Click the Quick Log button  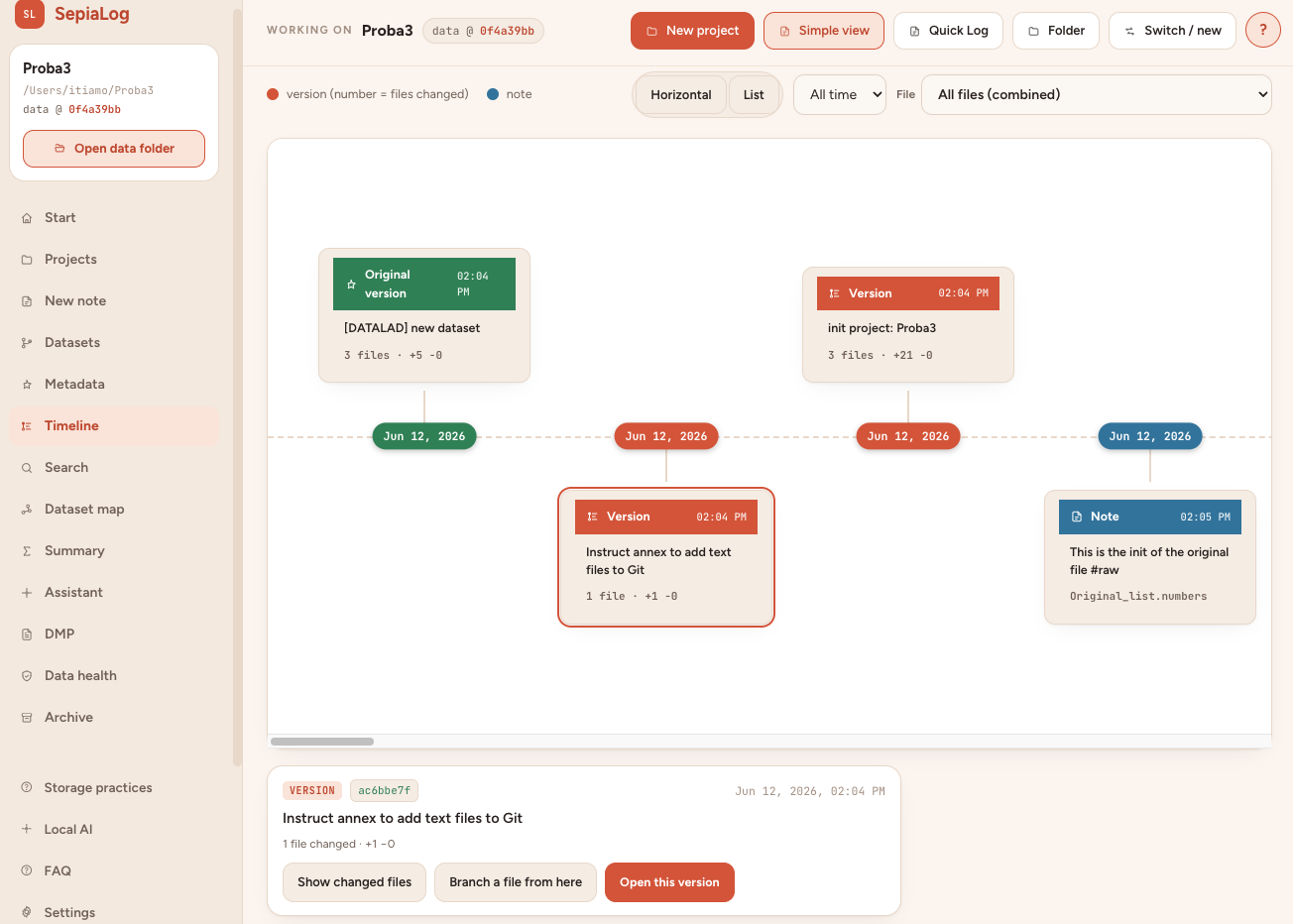click(x=948, y=31)
